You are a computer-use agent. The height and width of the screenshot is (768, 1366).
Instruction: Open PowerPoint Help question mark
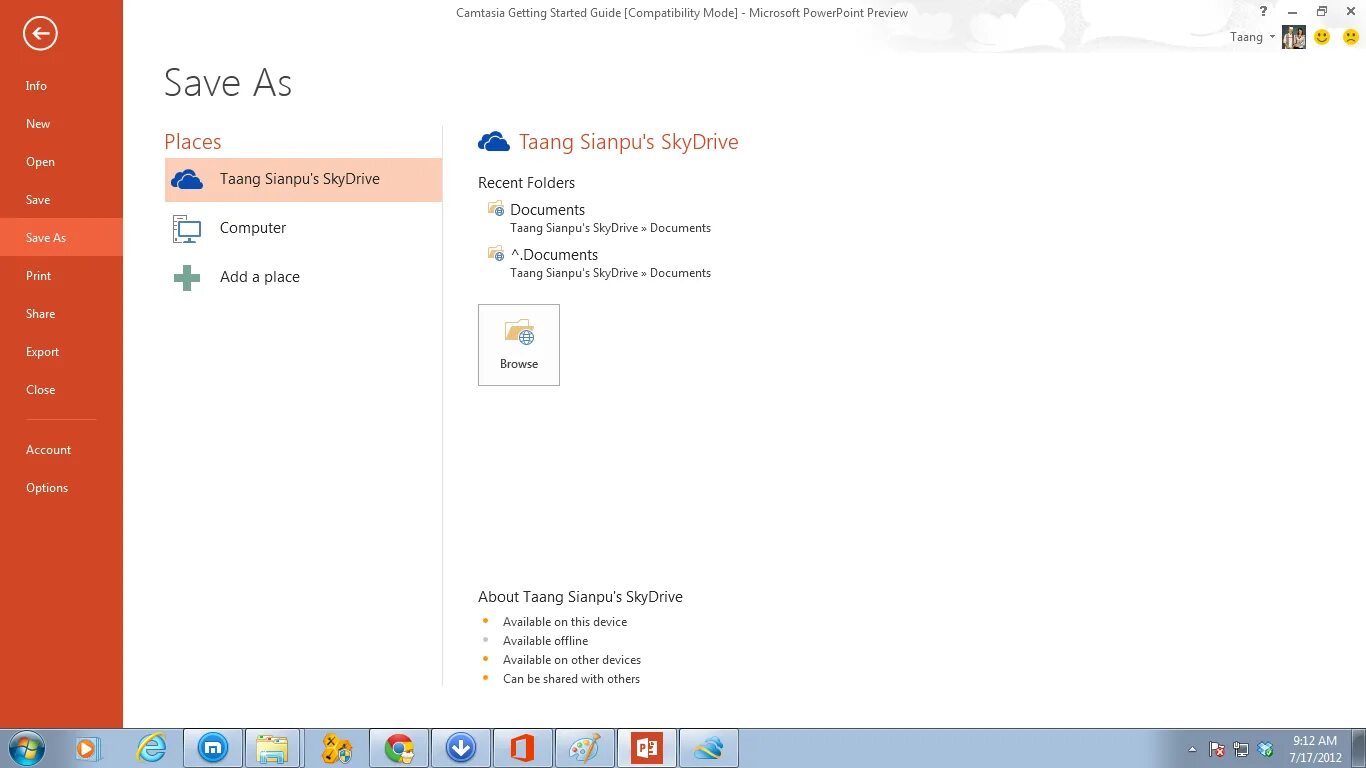pyautogui.click(x=1263, y=12)
